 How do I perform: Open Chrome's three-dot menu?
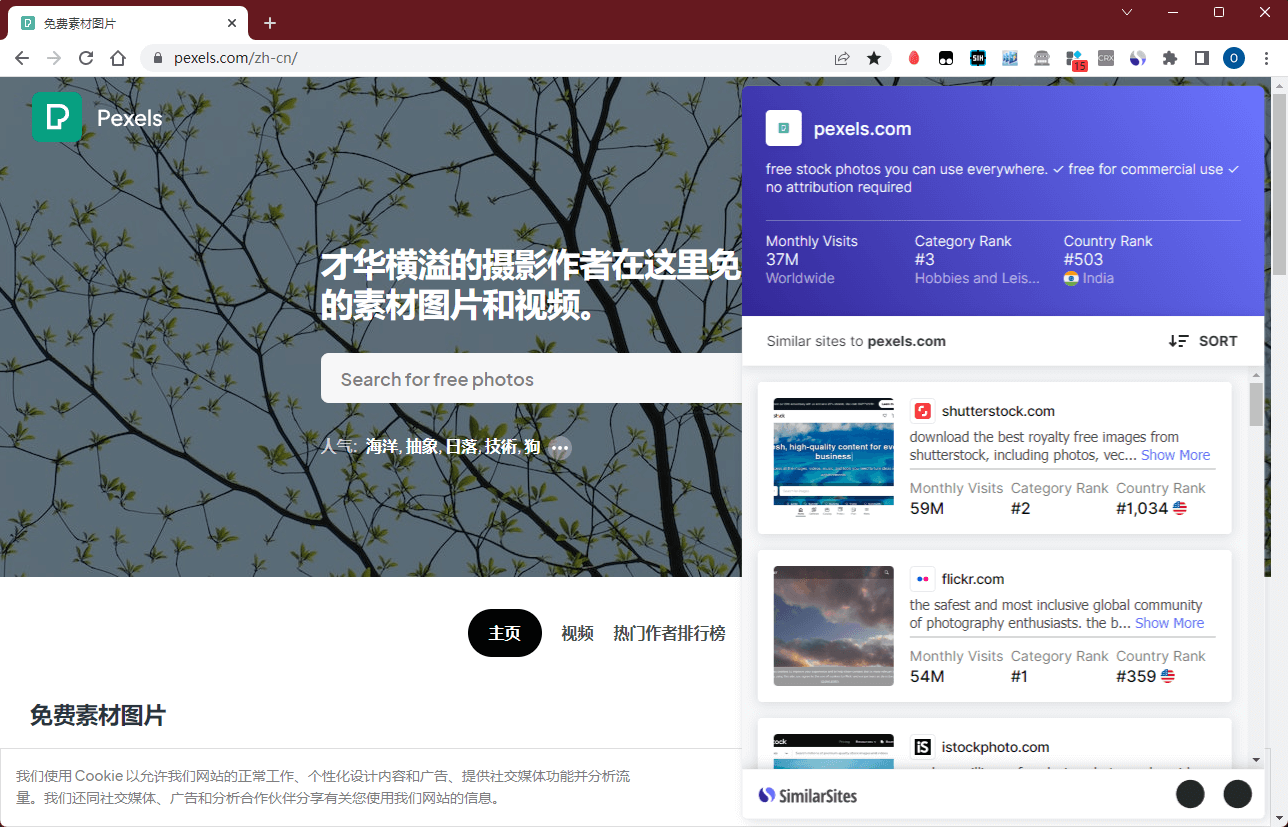(1266, 58)
